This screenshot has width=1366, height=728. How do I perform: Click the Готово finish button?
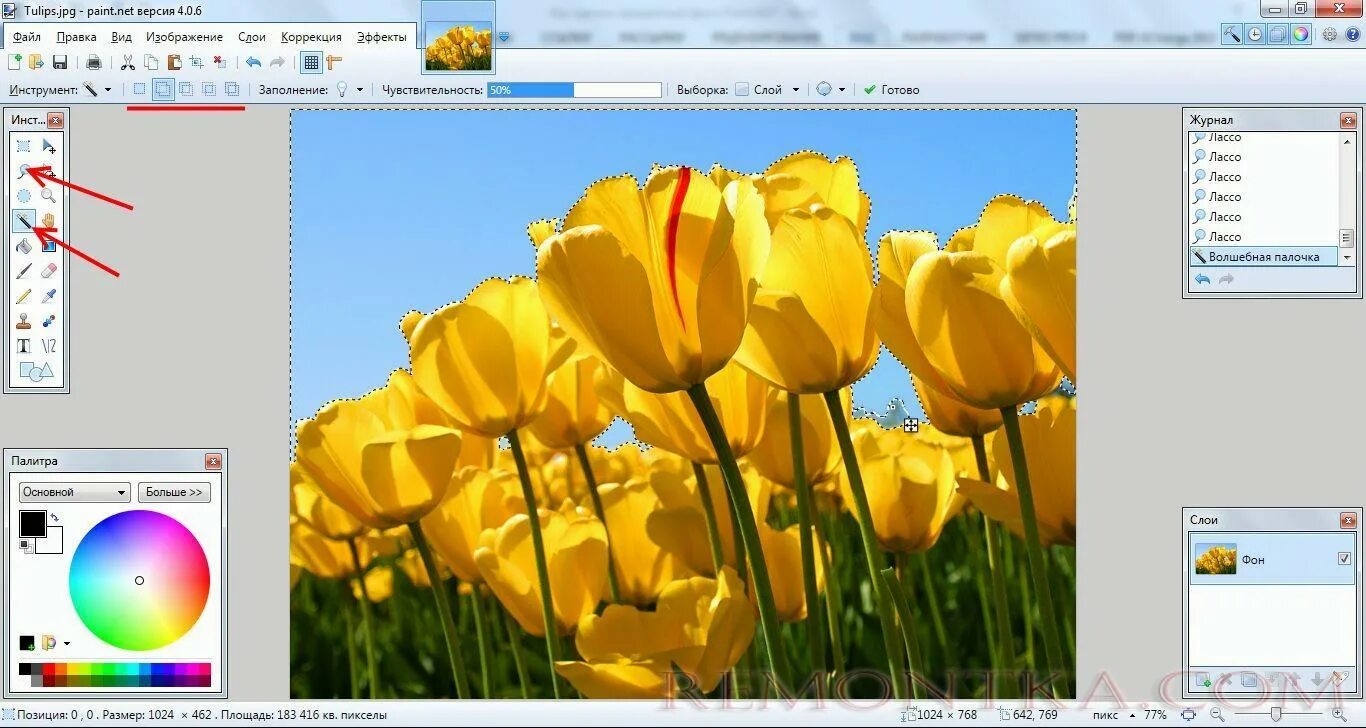(x=891, y=89)
